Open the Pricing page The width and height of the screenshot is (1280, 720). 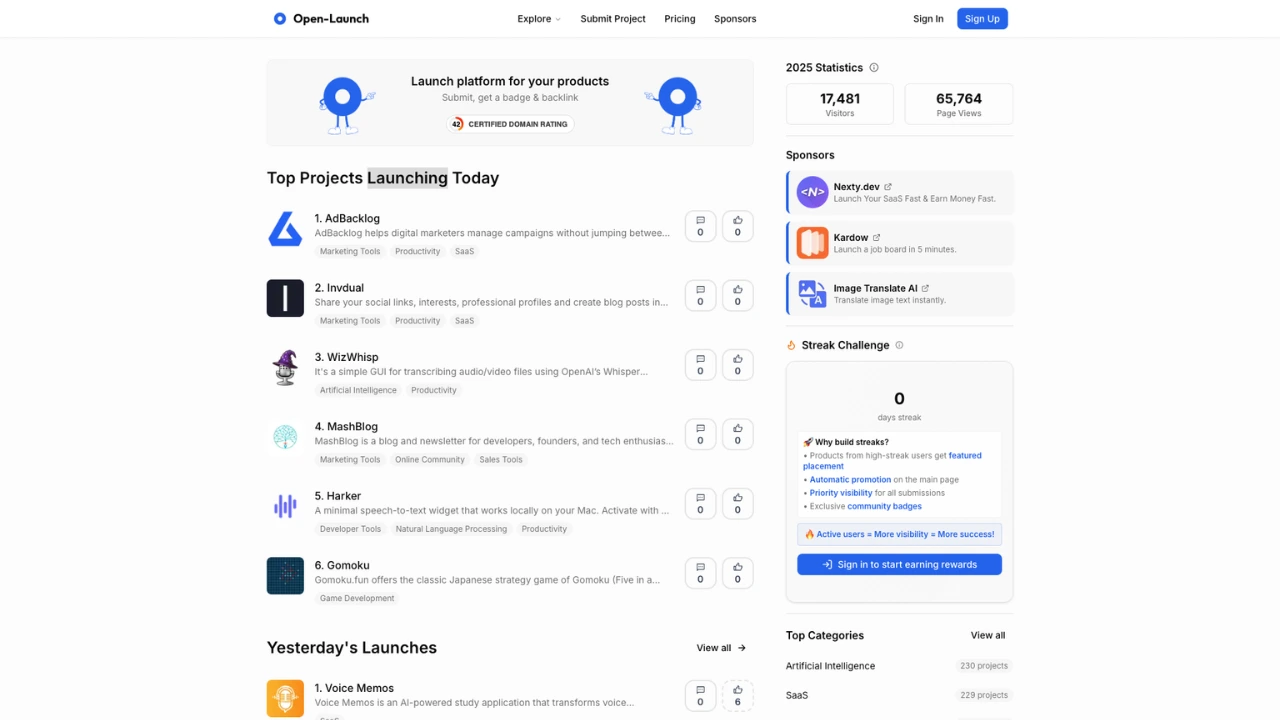pos(680,19)
